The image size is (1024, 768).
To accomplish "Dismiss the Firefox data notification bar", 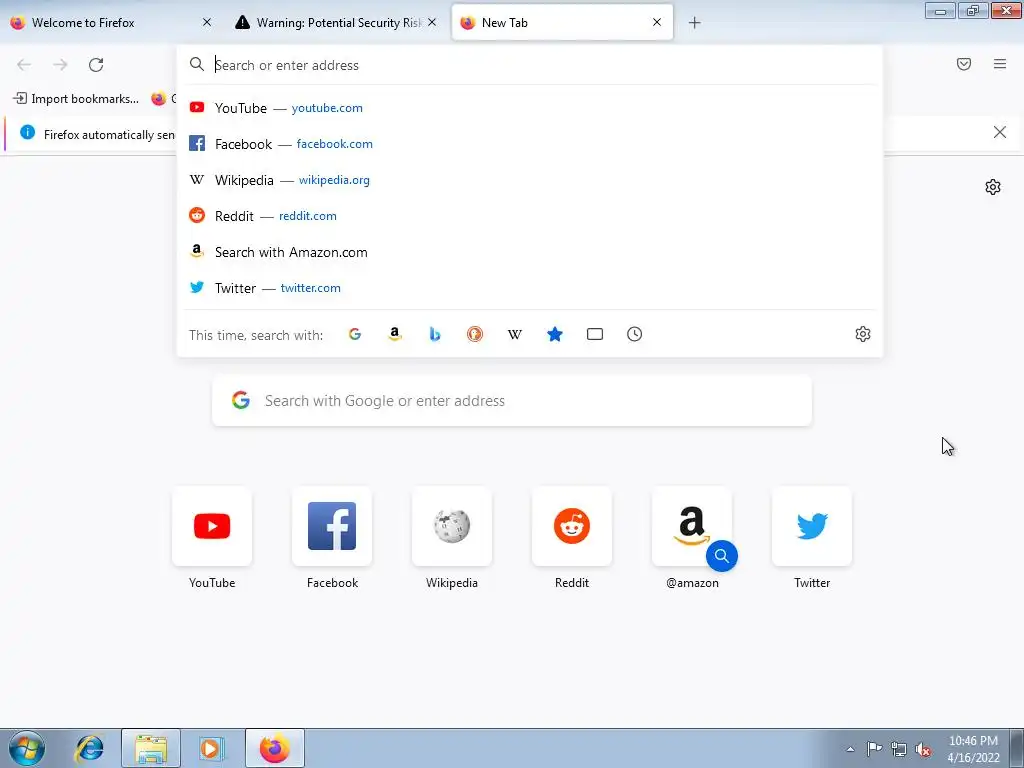I will coord(1000,133).
